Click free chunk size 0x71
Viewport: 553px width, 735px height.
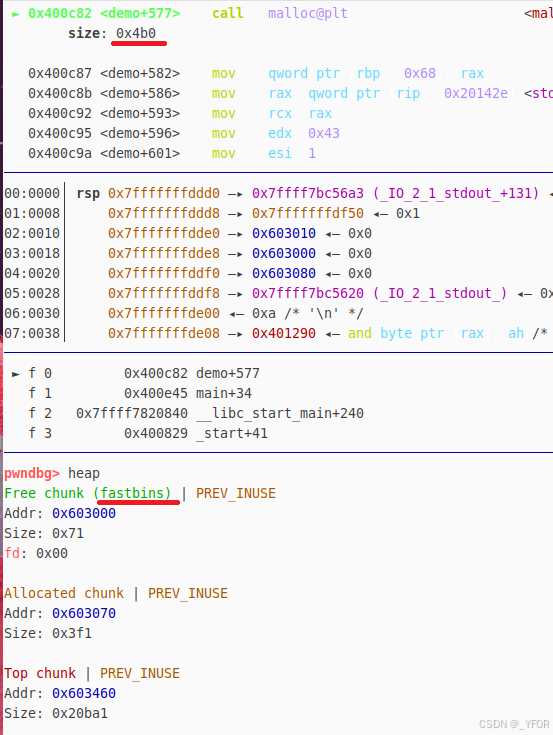67,533
